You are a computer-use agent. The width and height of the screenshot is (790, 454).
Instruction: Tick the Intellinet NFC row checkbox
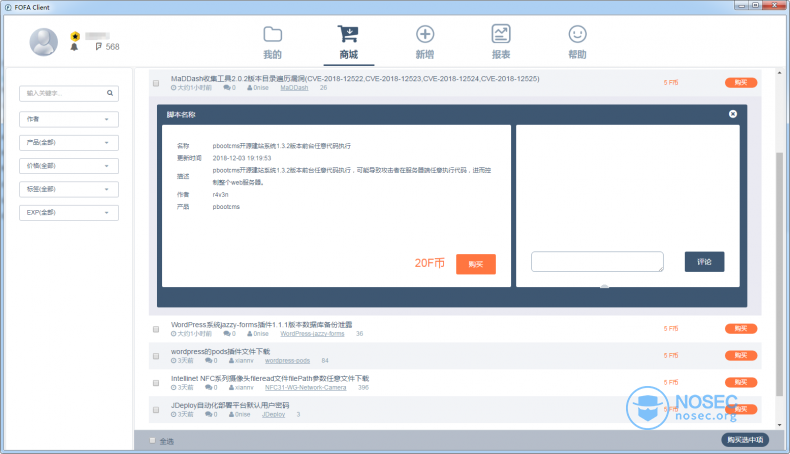pyautogui.click(x=156, y=383)
